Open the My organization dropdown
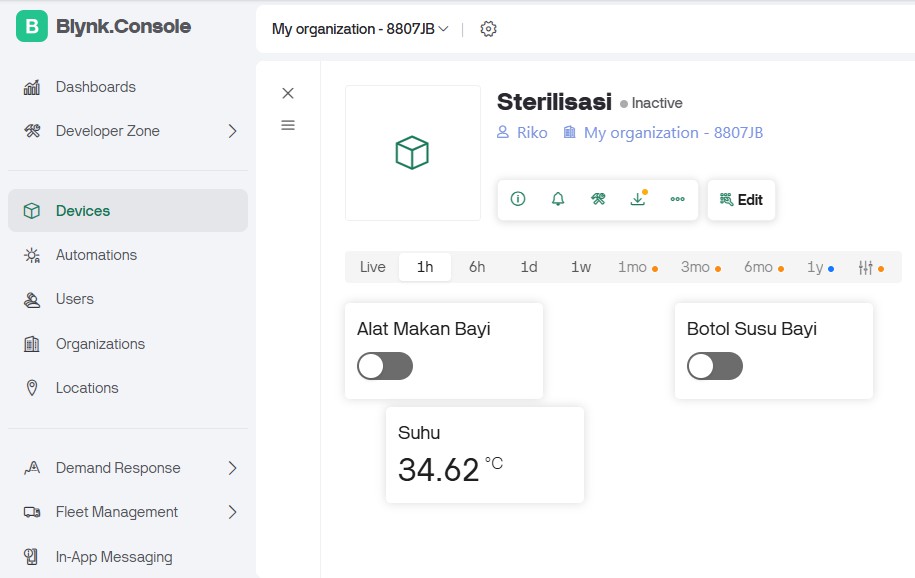This screenshot has height=578, width=915. pyautogui.click(x=360, y=29)
